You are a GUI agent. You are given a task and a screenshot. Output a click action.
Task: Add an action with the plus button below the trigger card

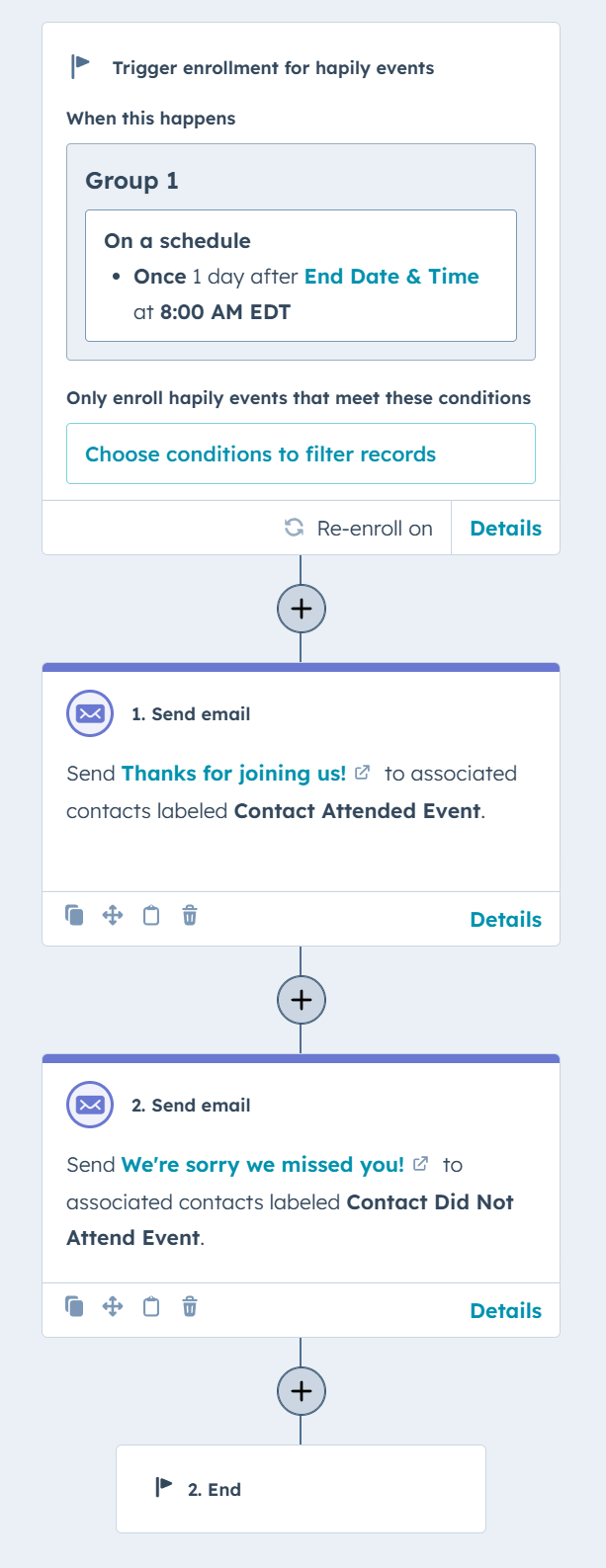click(302, 609)
